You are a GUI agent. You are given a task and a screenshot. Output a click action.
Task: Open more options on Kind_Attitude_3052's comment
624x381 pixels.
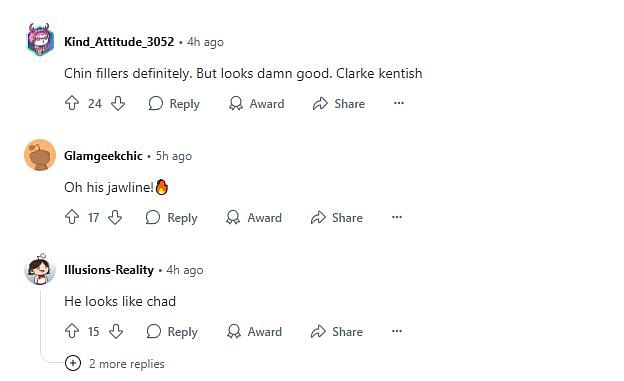399,103
